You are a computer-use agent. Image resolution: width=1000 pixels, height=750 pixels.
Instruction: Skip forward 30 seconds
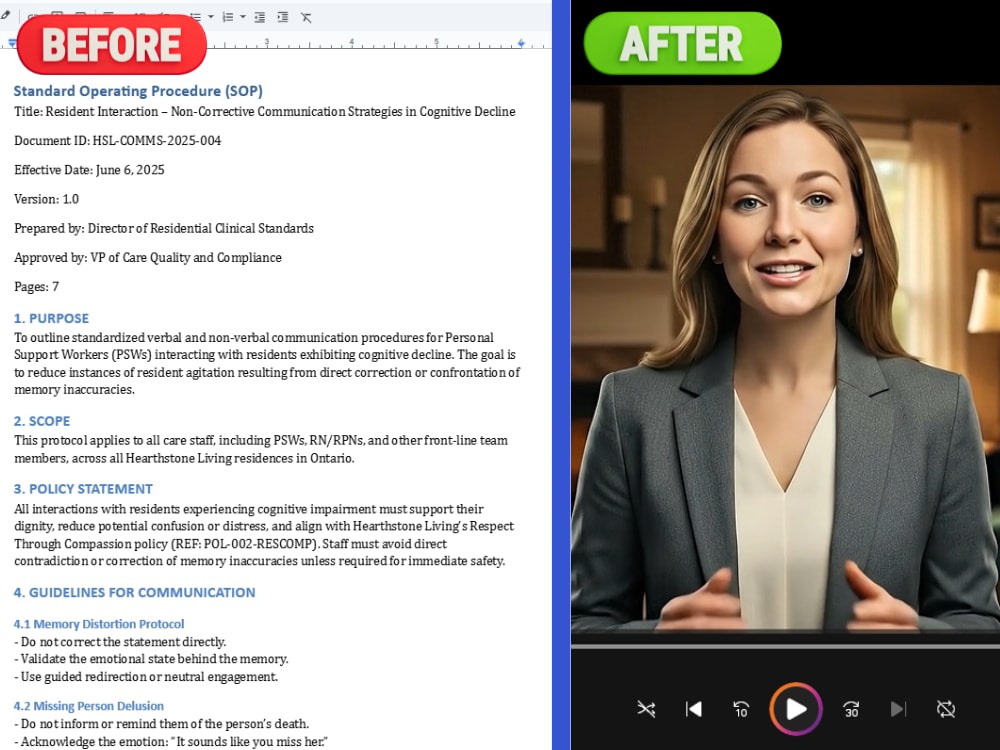(x=851, y=709)
